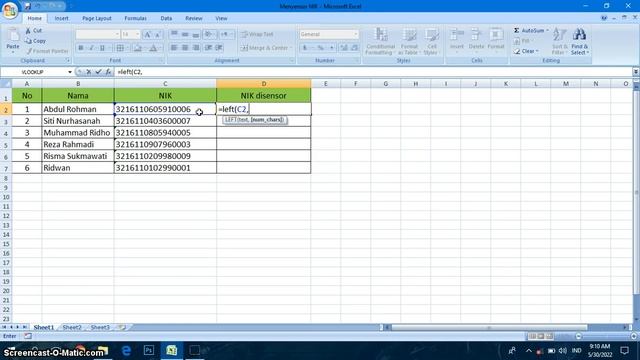This screenshot has width=640, height=360.
Task: Open Photoshop from taskbar
Action: point(149,351)
